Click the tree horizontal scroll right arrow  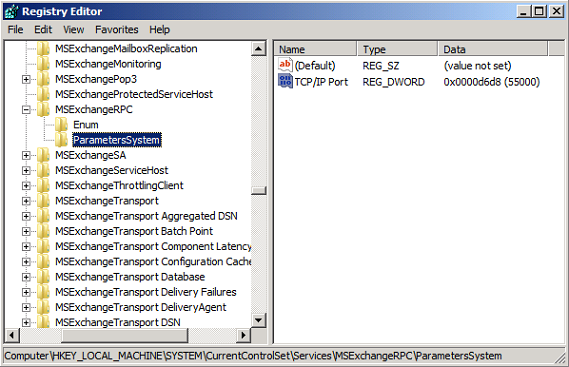click(x=243, y=335)
